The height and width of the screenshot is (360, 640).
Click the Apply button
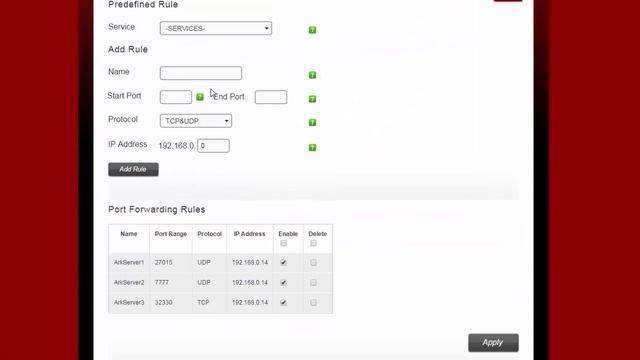tap(493, 342)
